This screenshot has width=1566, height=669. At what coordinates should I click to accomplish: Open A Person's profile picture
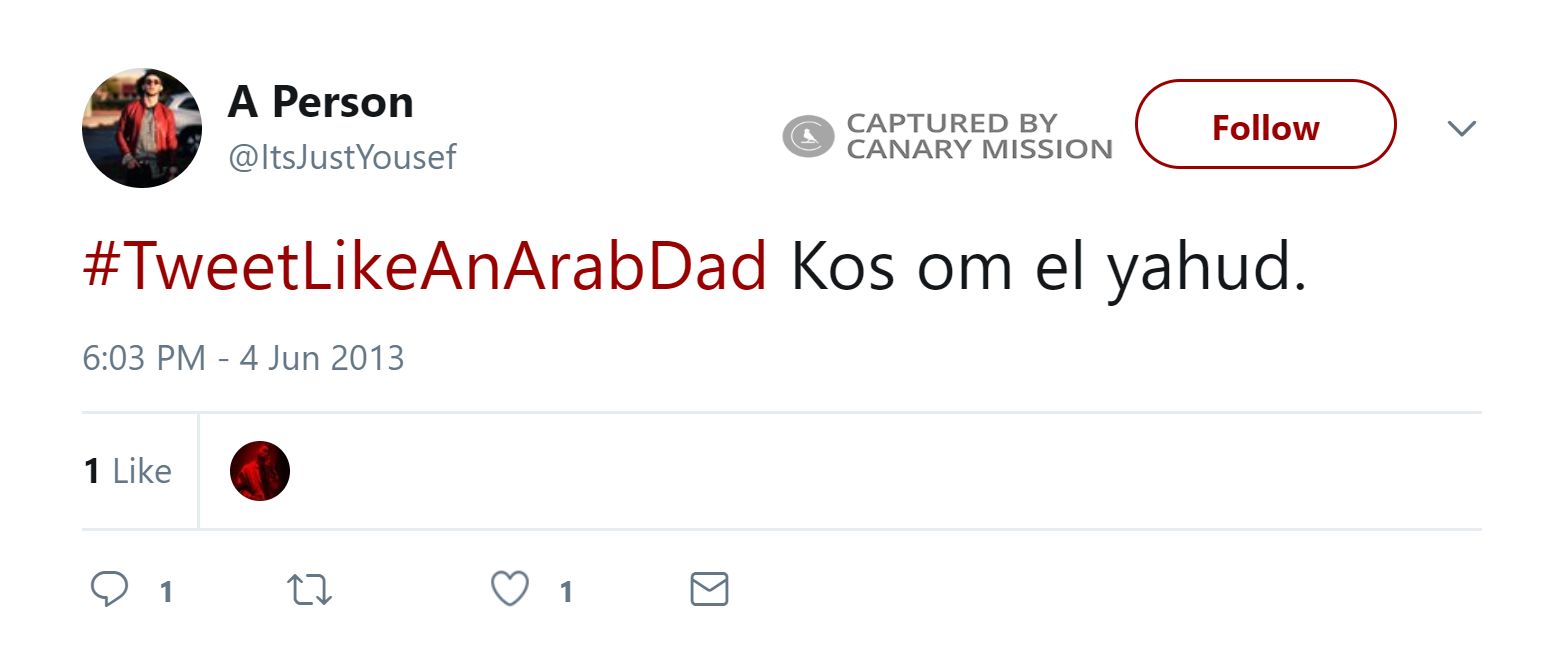pos(142,128)
